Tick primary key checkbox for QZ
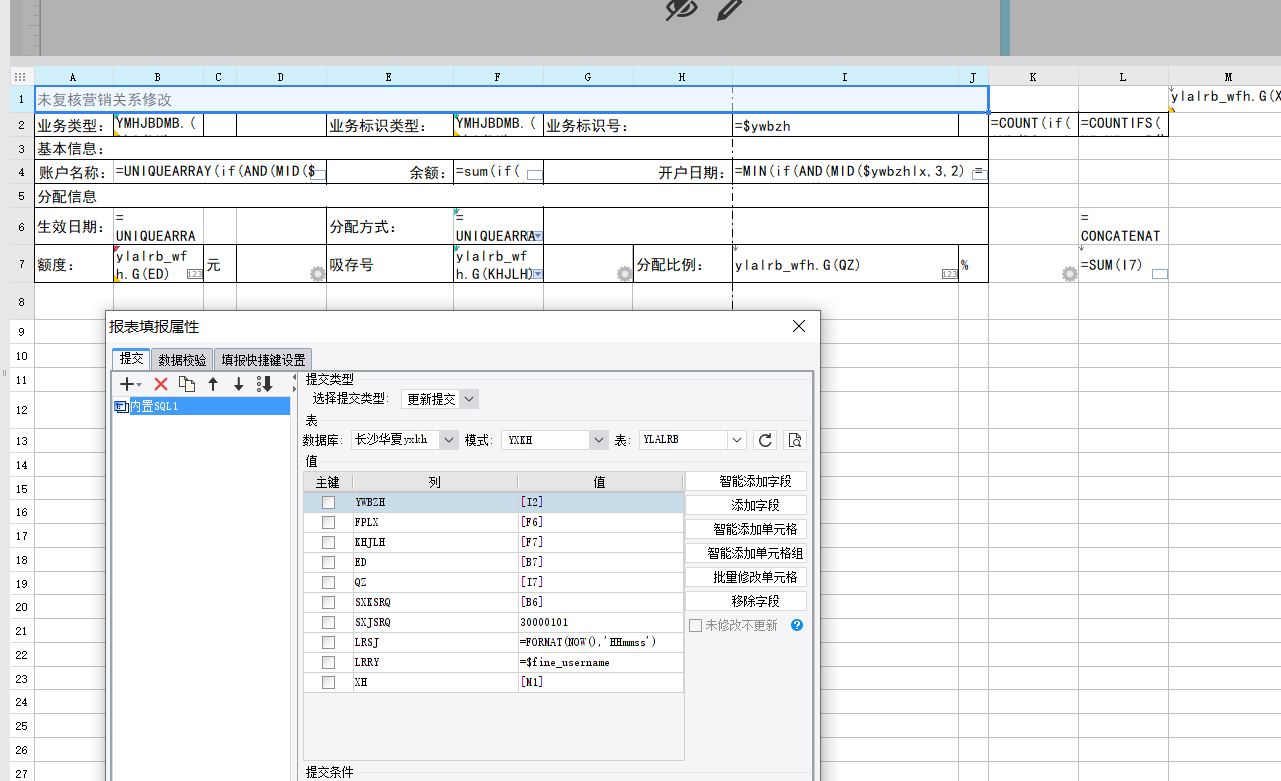This screenshot has width=1281, height=781. pyautogui.click(x=328, y=582)
